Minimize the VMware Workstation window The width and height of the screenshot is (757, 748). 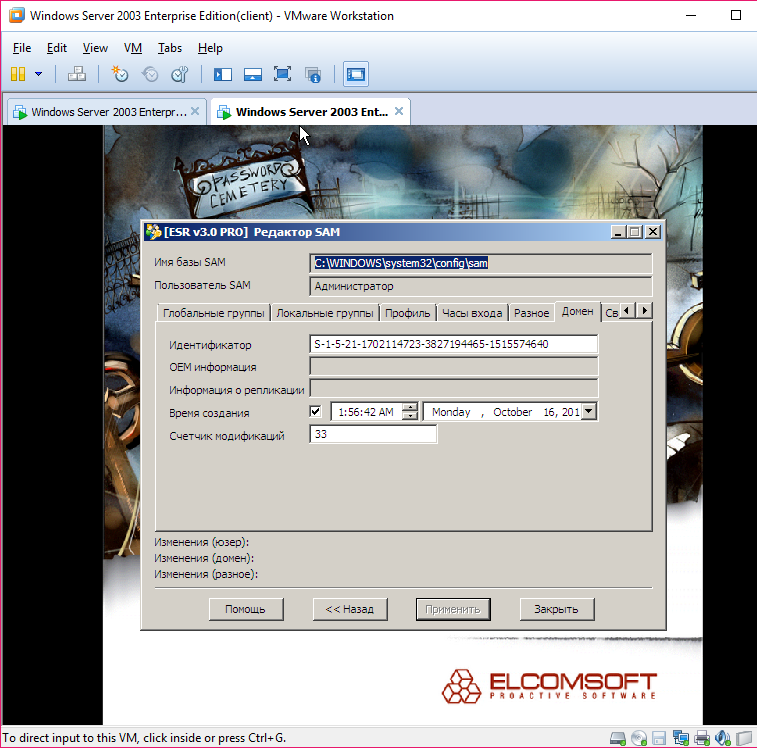[x=691, y=15]
